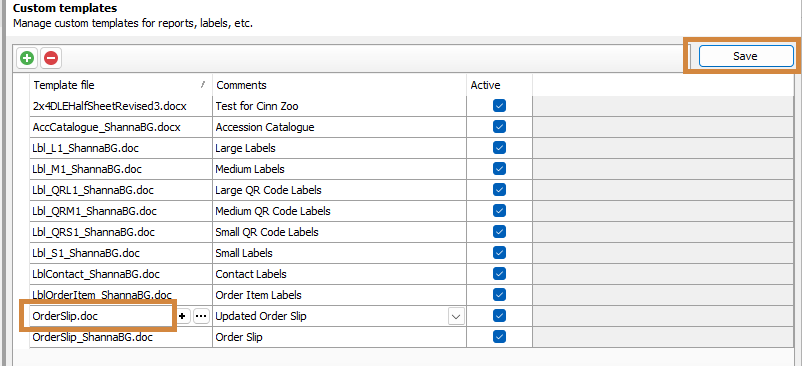Image resolution: width=802 pixels, height=366 pixels.
Task: Uncheck Active for Small QR Code Labels
Action: (x=499, y=232)
